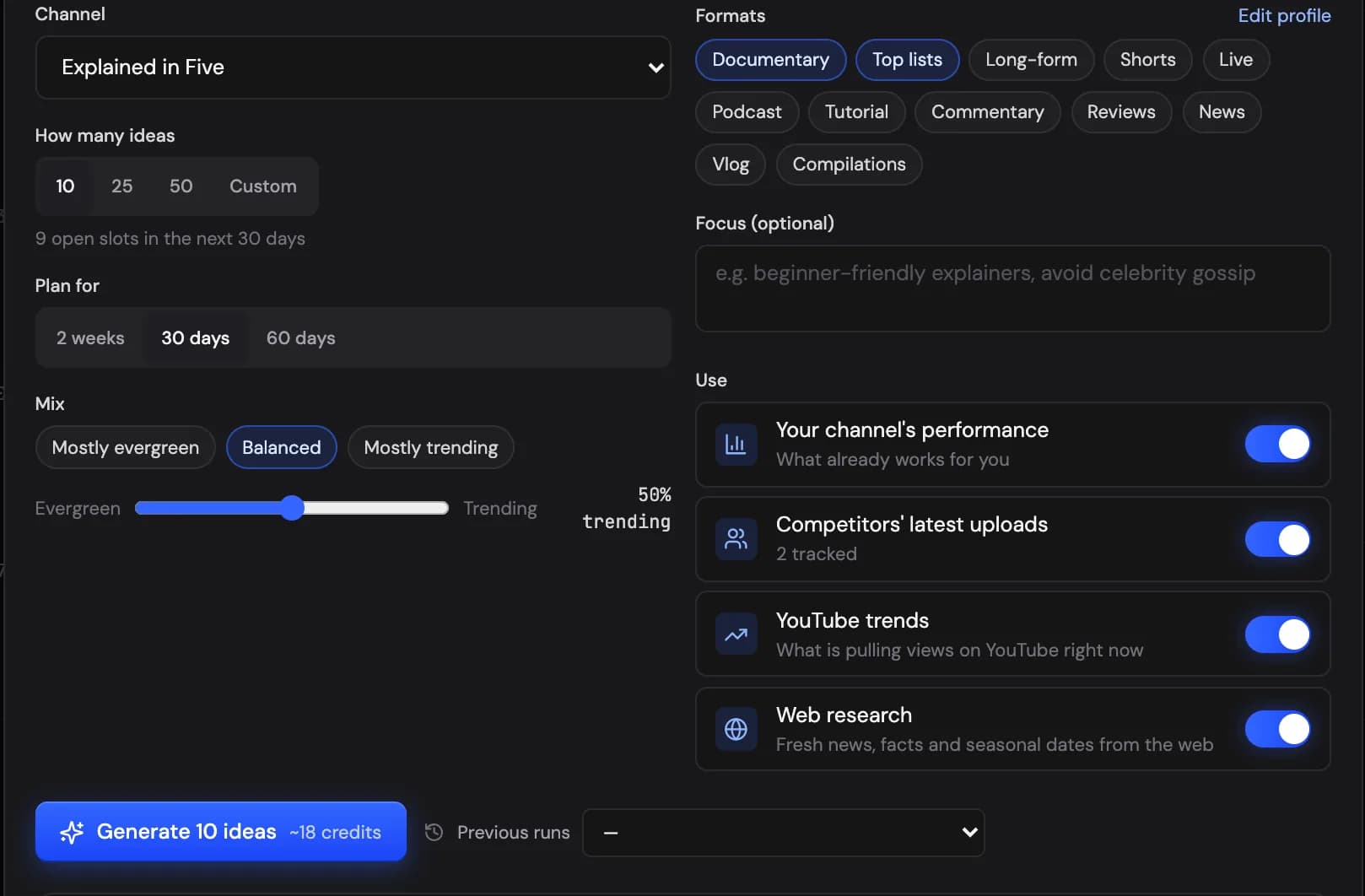Select the 30 days plan period
This screenshot has width=1365, height=896.
[196, 338]
